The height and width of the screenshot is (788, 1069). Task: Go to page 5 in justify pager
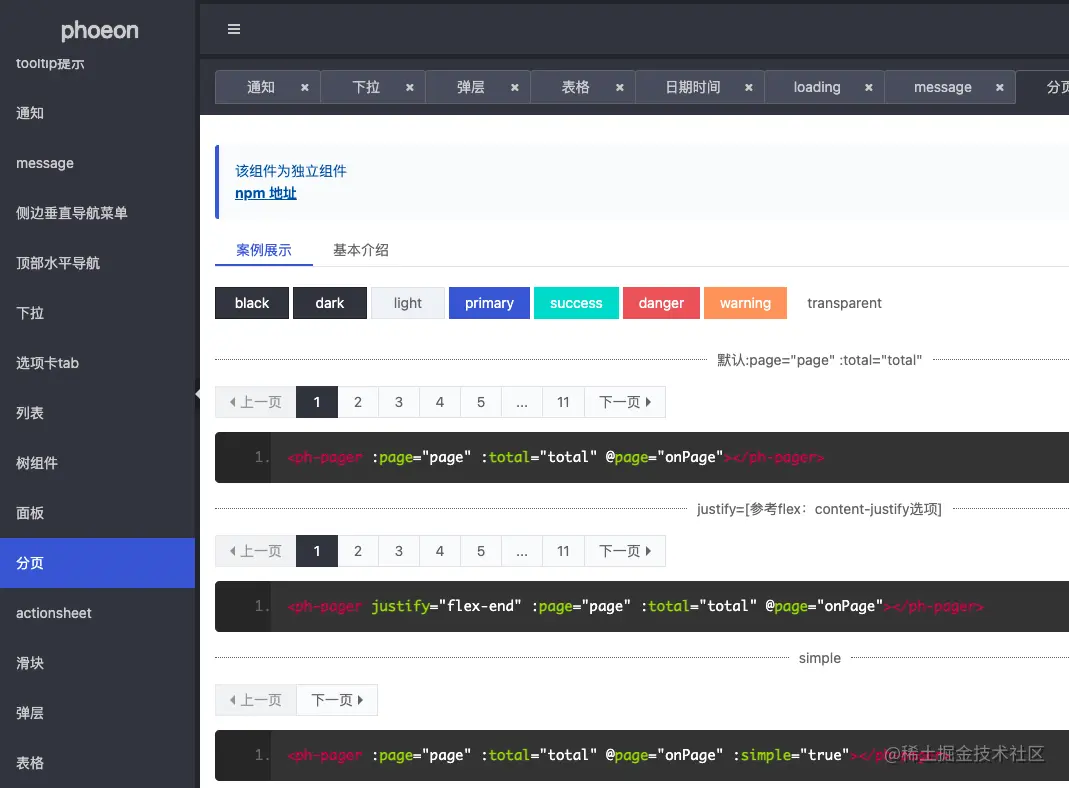point(481,551)
